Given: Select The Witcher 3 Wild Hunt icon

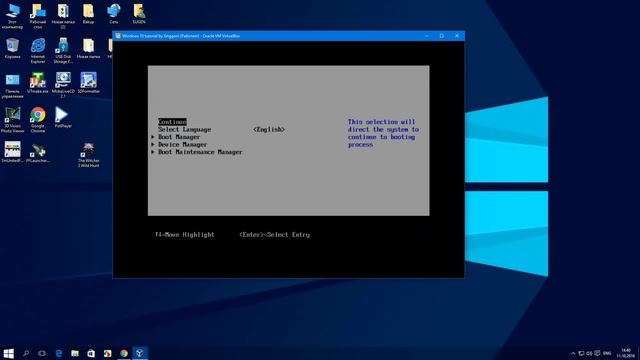Looking at the screenshot, I should coord(88,155).
